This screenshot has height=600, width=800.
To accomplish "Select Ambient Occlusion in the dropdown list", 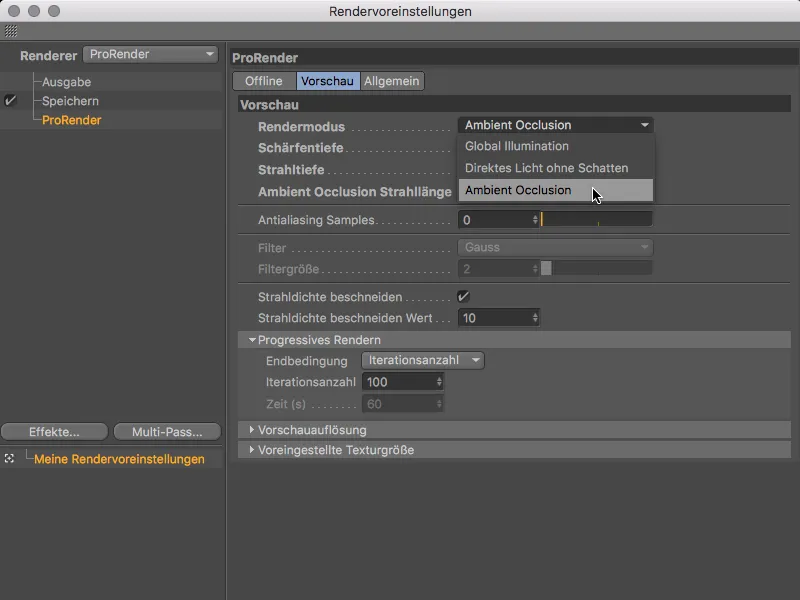I will click(556, 190).
